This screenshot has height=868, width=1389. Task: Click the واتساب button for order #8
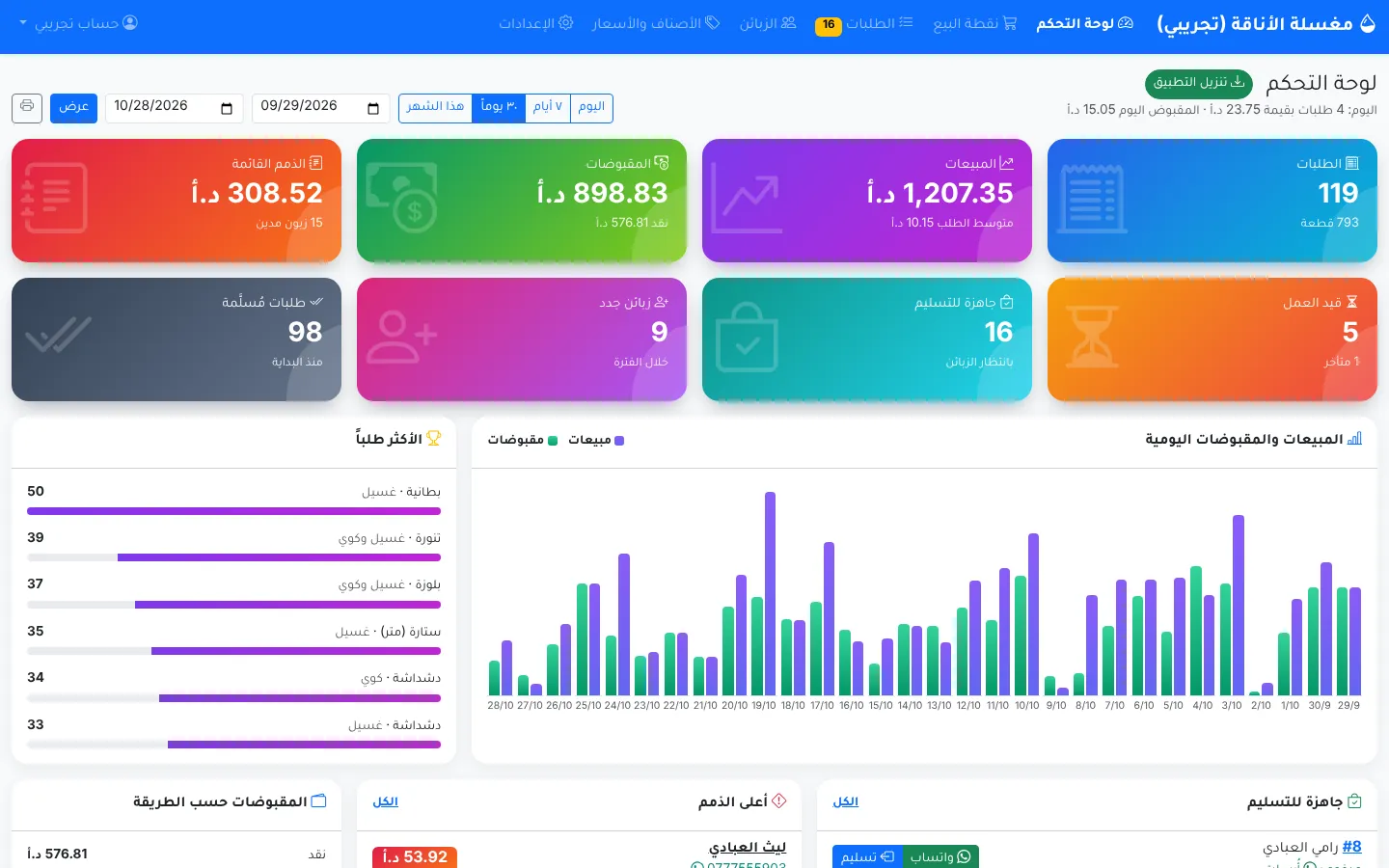940,856
